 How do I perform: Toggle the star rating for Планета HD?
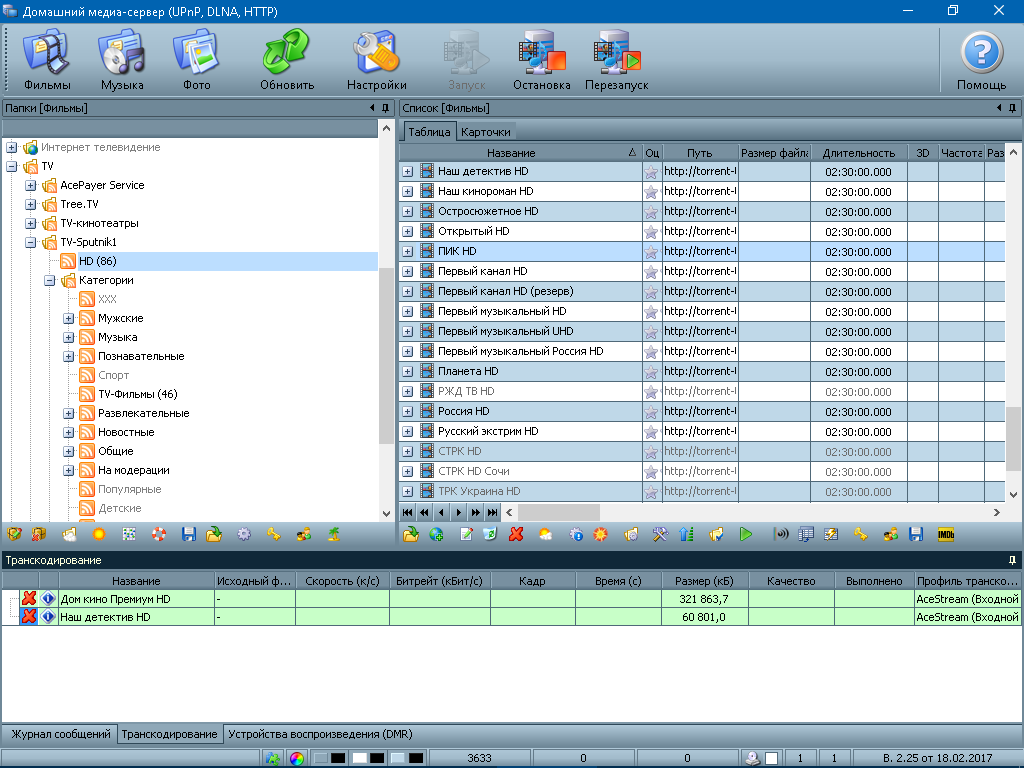(651, 372)
